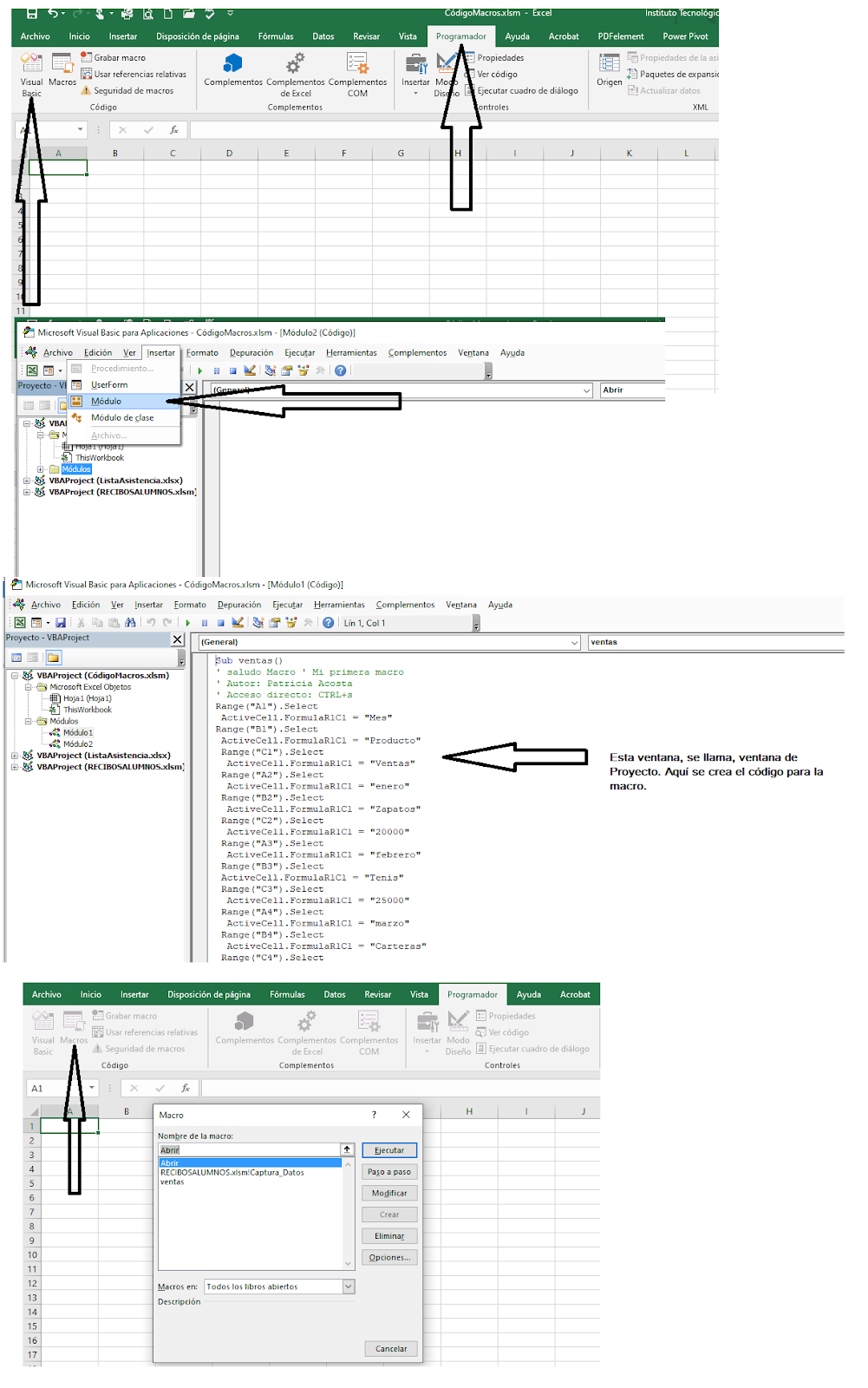Click Ejecutar button in the Macro dialog
The height and width of the screenshot is (1388, 868).
point(389,1150)
